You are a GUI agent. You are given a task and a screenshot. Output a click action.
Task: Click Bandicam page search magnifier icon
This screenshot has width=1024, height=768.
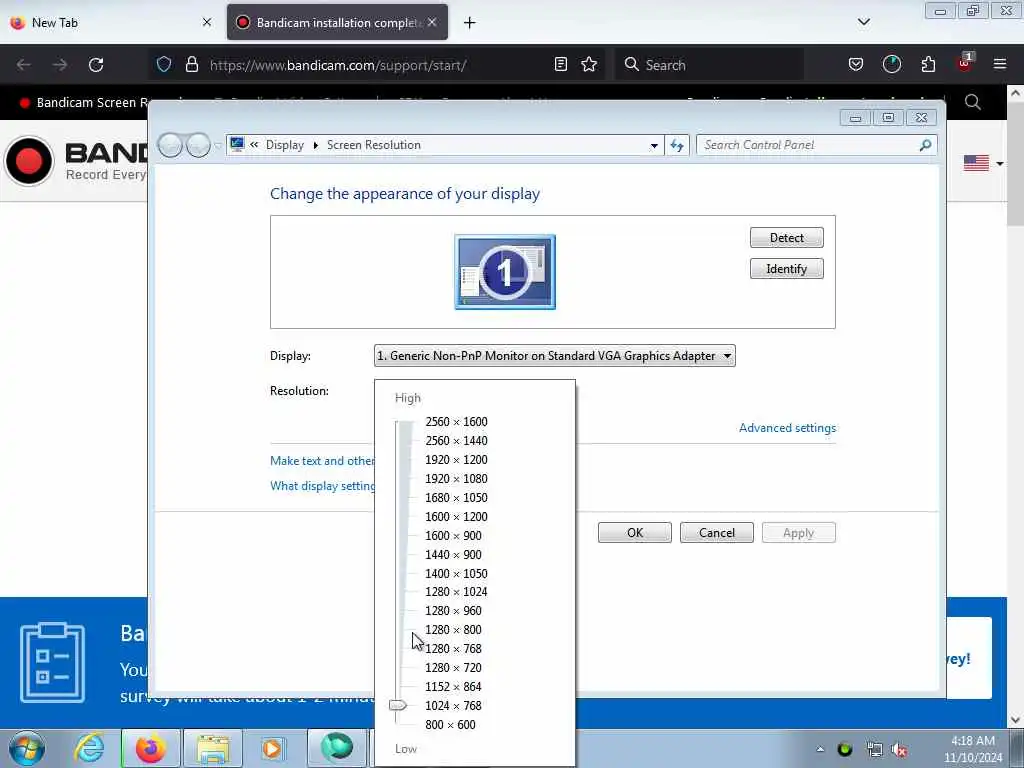coord(972,102)
